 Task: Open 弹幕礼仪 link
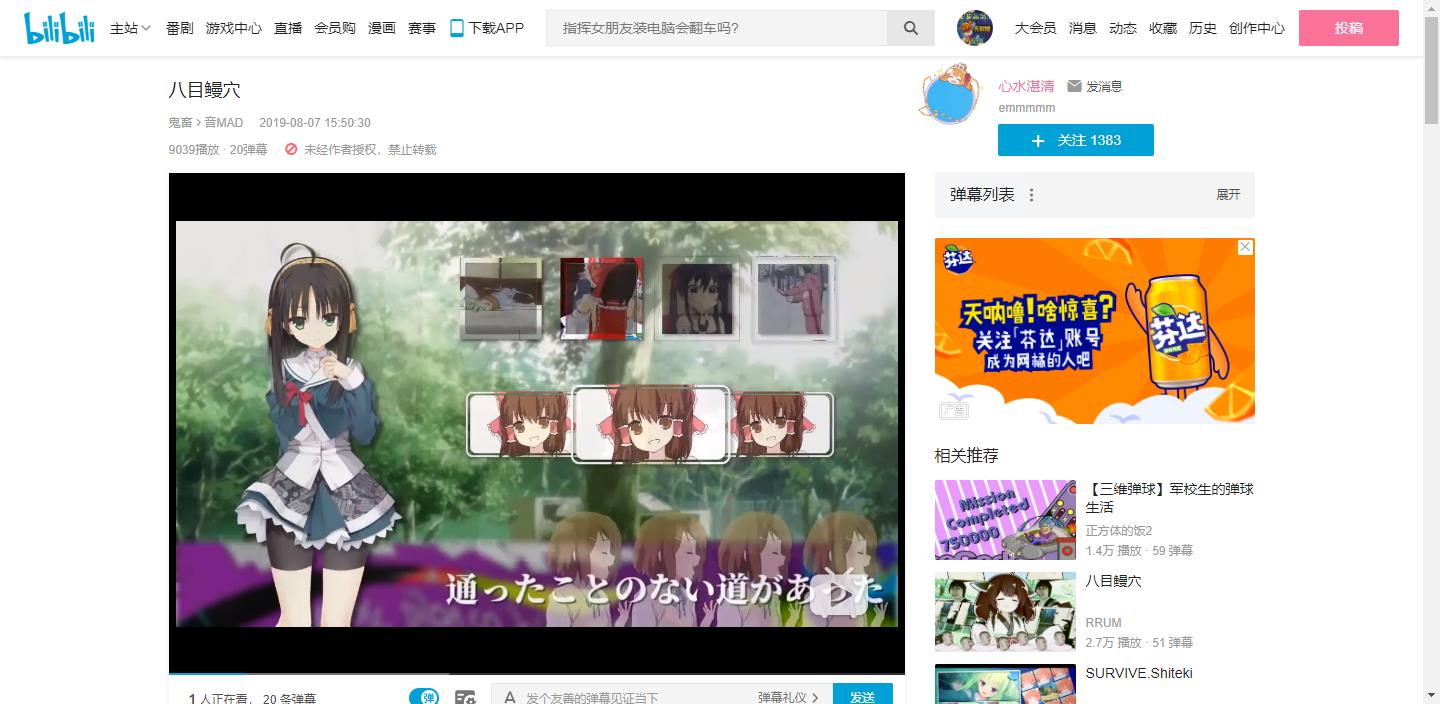(788, 697)
